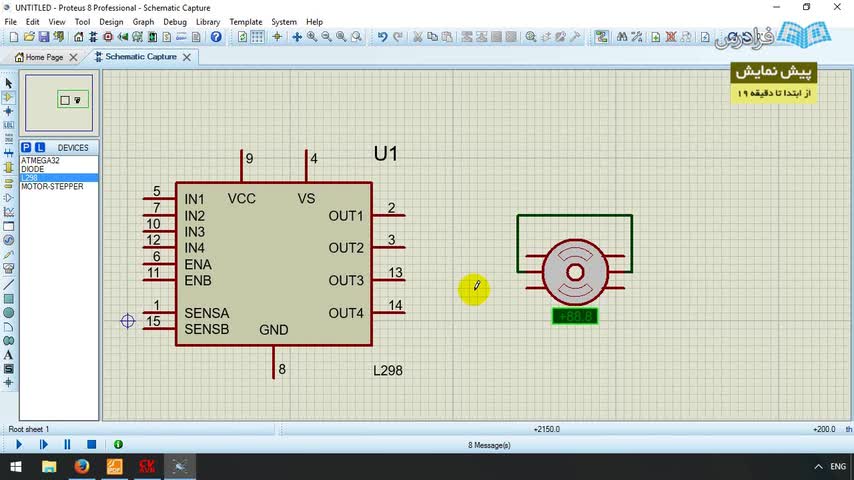Switch to the Home Page tab
The height and width of the screenshot is (480, 854).
click(x=44, y=57)
